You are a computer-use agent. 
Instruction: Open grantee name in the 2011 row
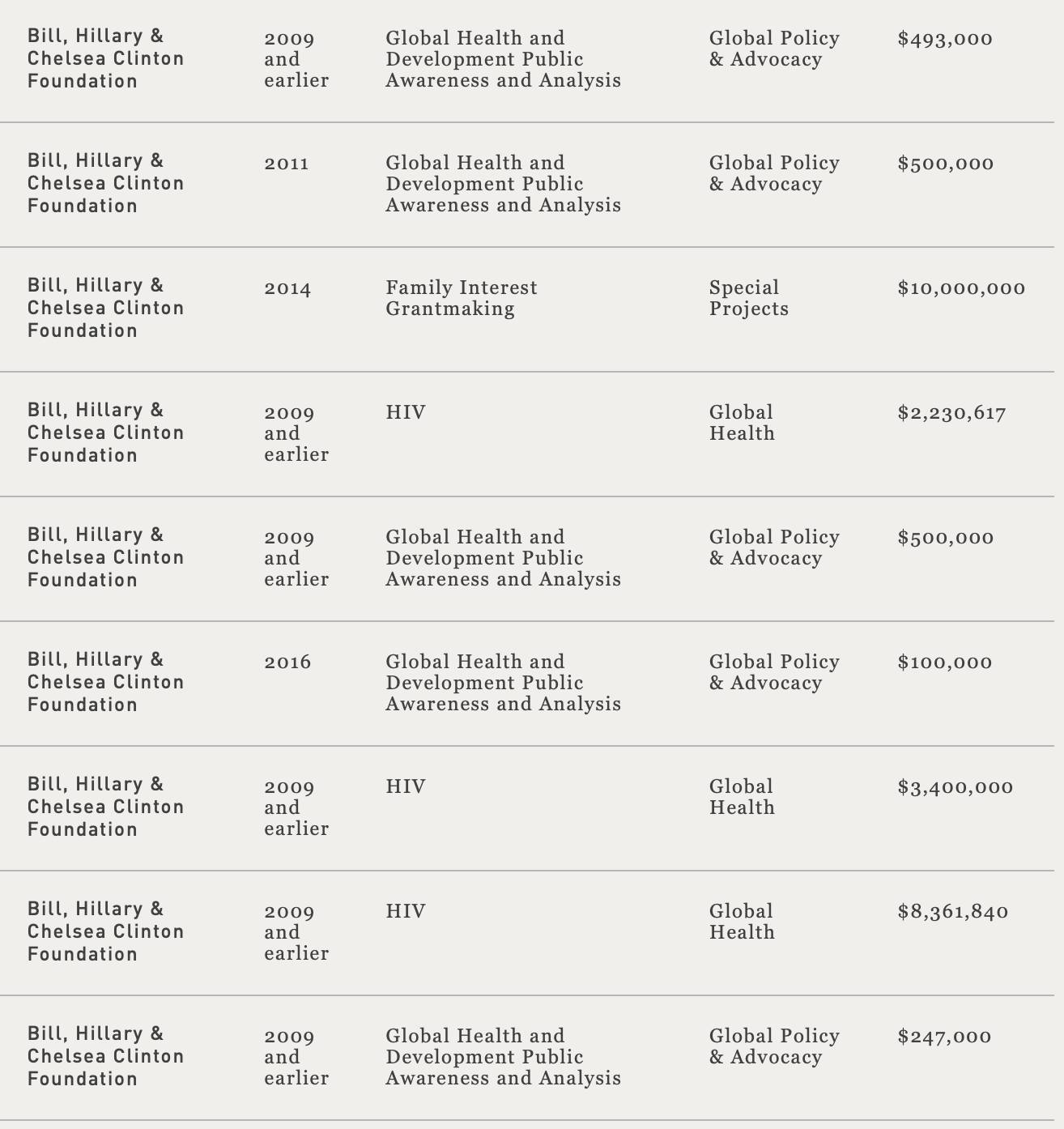click(x=105, y=183)
